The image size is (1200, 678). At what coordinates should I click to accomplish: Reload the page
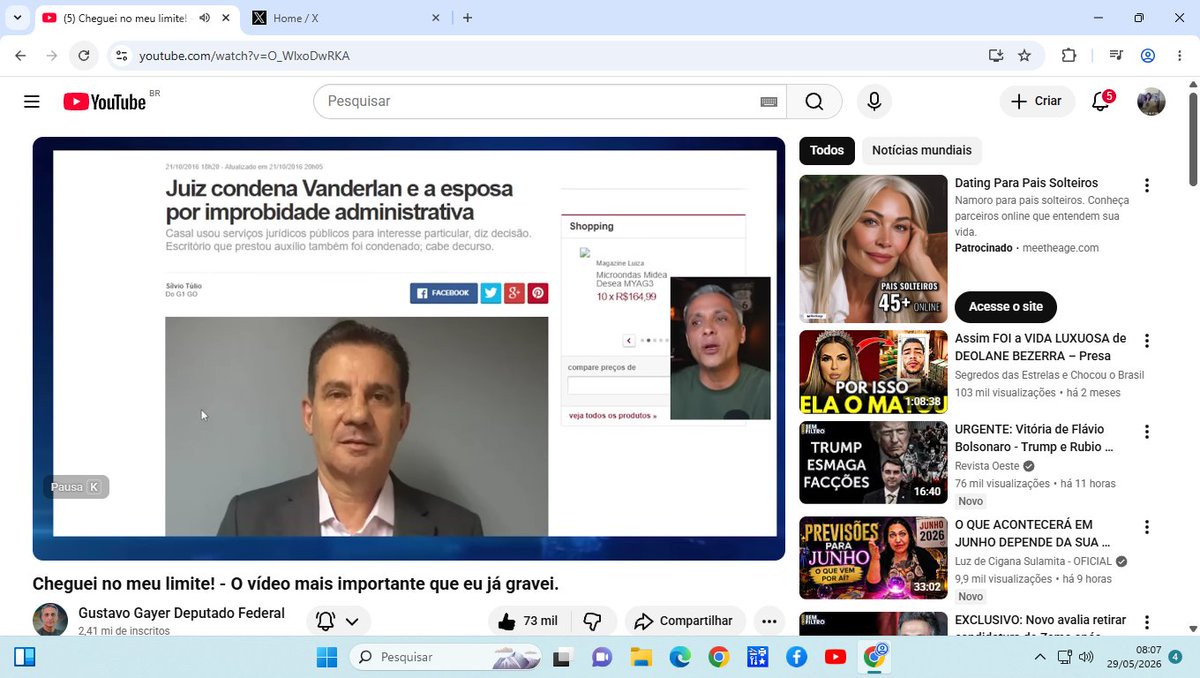pyautogui.click(x=84, y=56)
